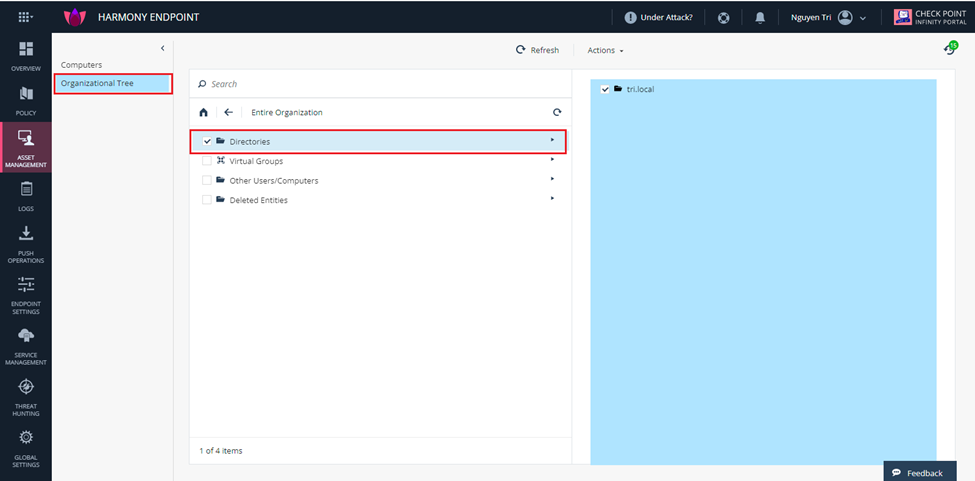The image size is (975, 481).
Task: Select Organizational Tree menu item
Action: point(113,83)
